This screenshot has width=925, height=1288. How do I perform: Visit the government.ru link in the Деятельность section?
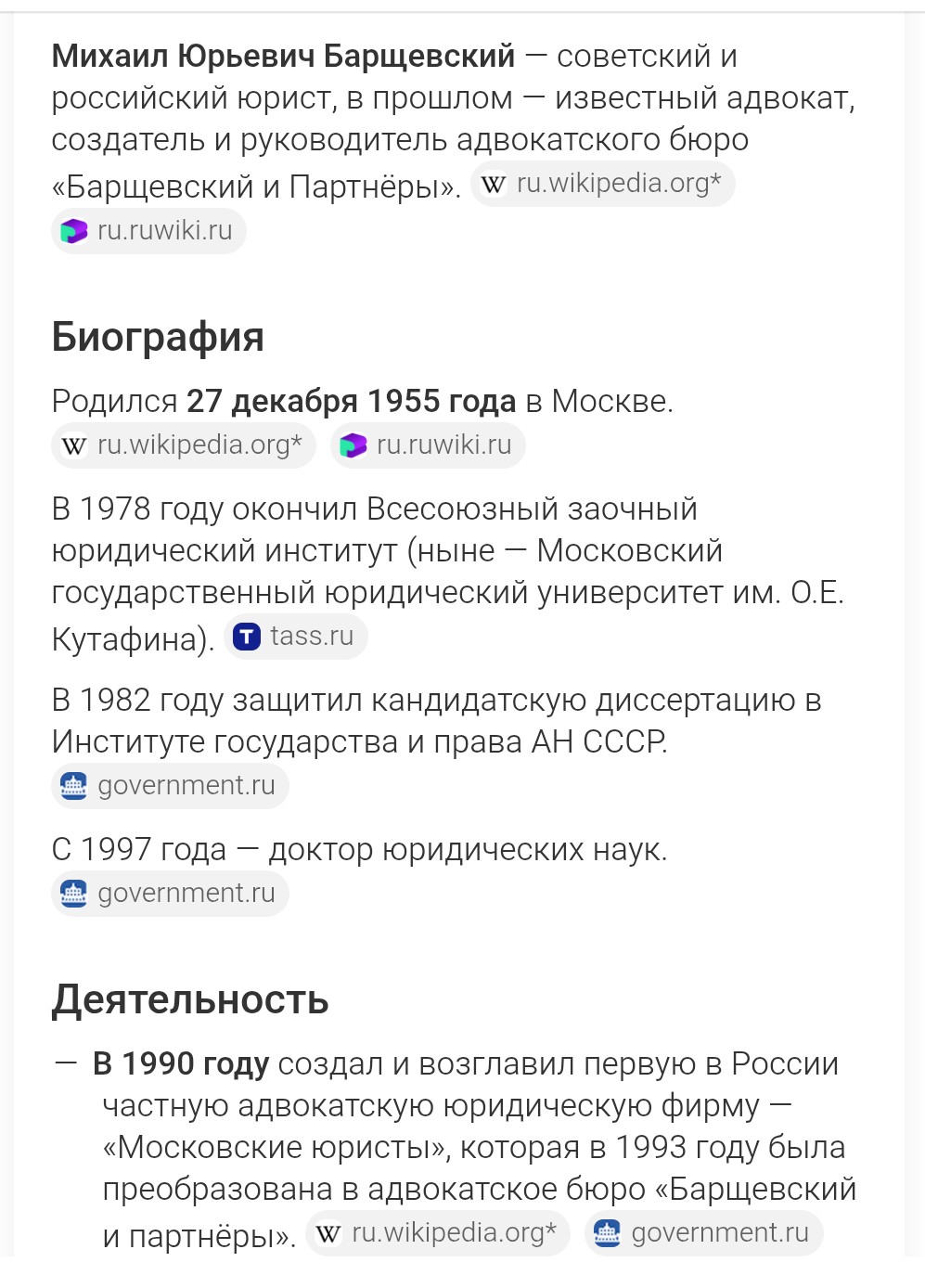(x=720, y=1233)
